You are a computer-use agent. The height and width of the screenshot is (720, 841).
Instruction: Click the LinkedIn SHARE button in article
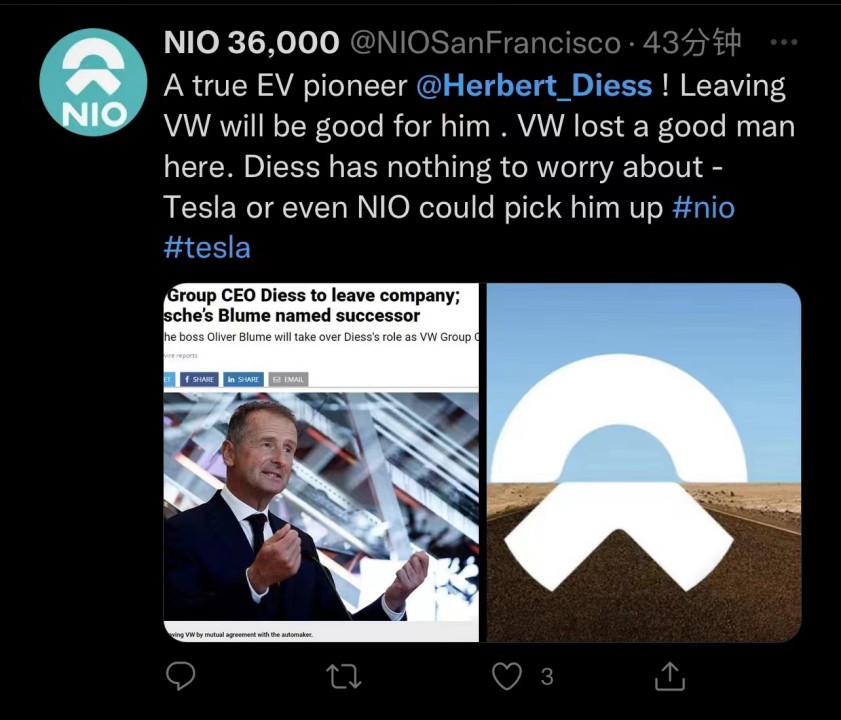click(x=243, y=379)
